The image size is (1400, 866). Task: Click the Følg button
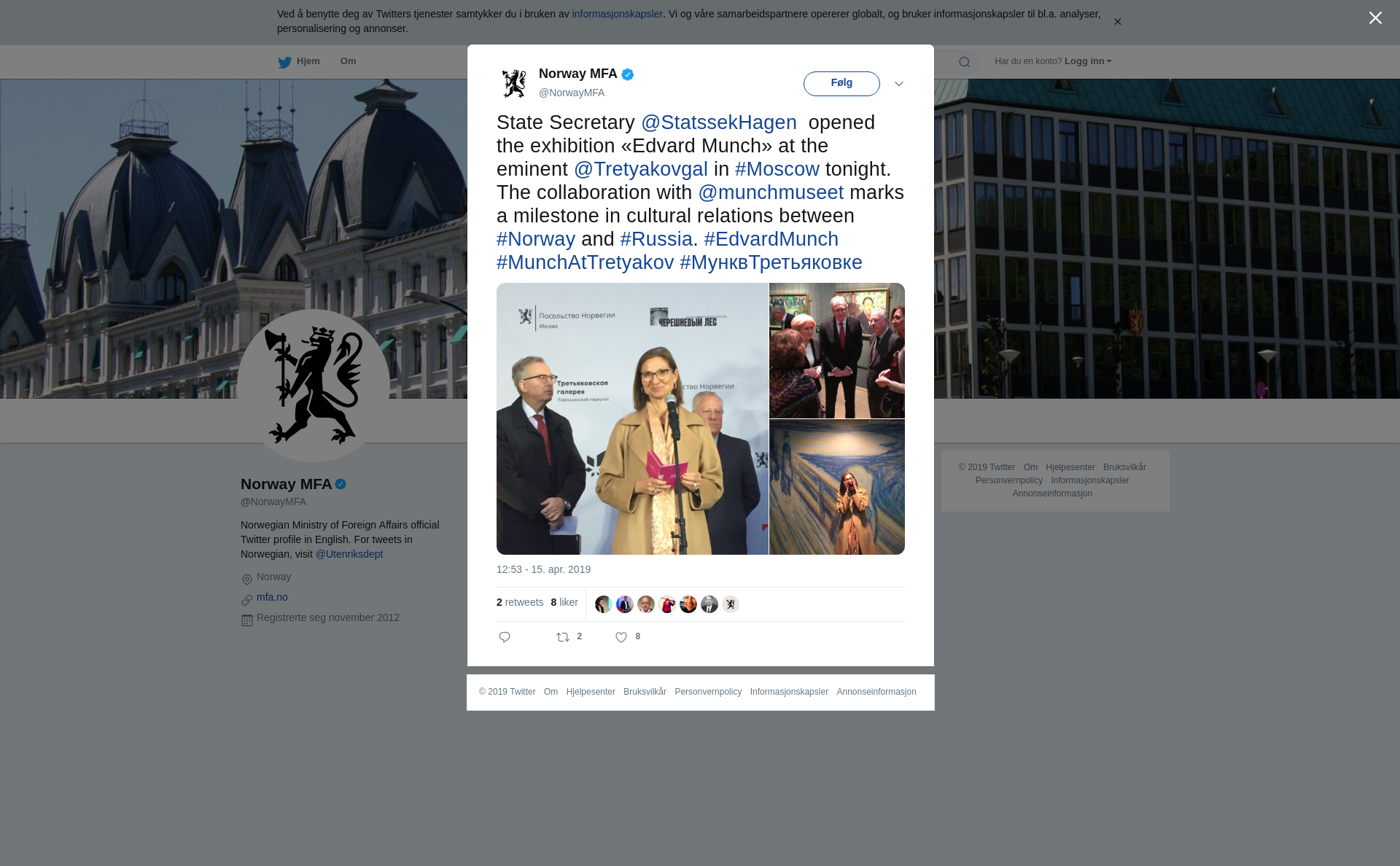pos(841,83)
